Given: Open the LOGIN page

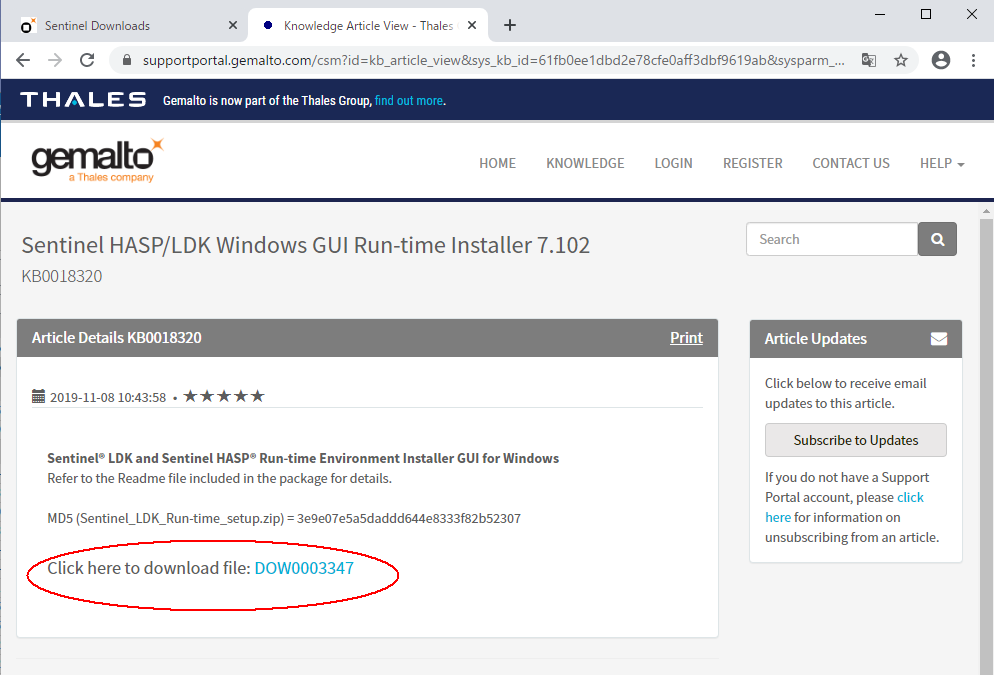Looking at the screenshot, I should 673,163.
